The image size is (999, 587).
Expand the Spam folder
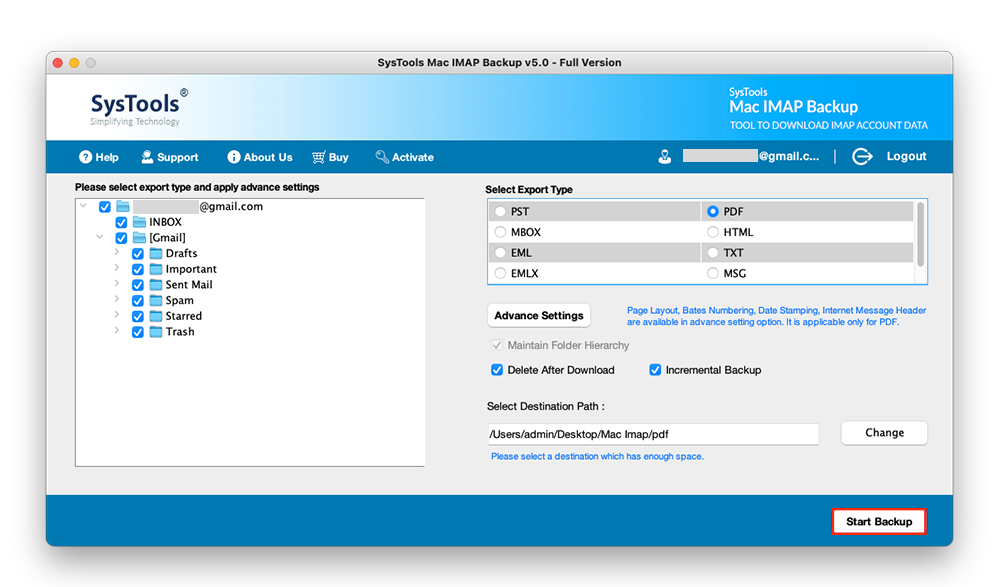(x=117, y=299)
